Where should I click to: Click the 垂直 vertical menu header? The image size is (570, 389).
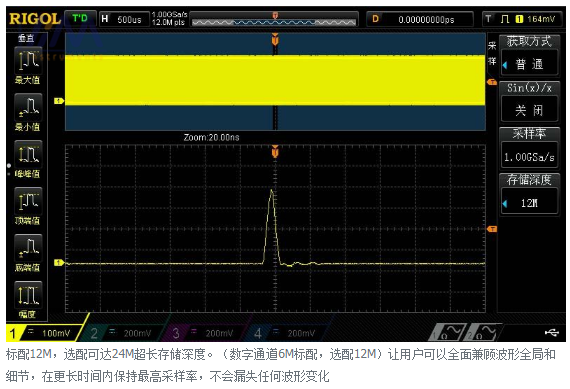coord(26,39)
